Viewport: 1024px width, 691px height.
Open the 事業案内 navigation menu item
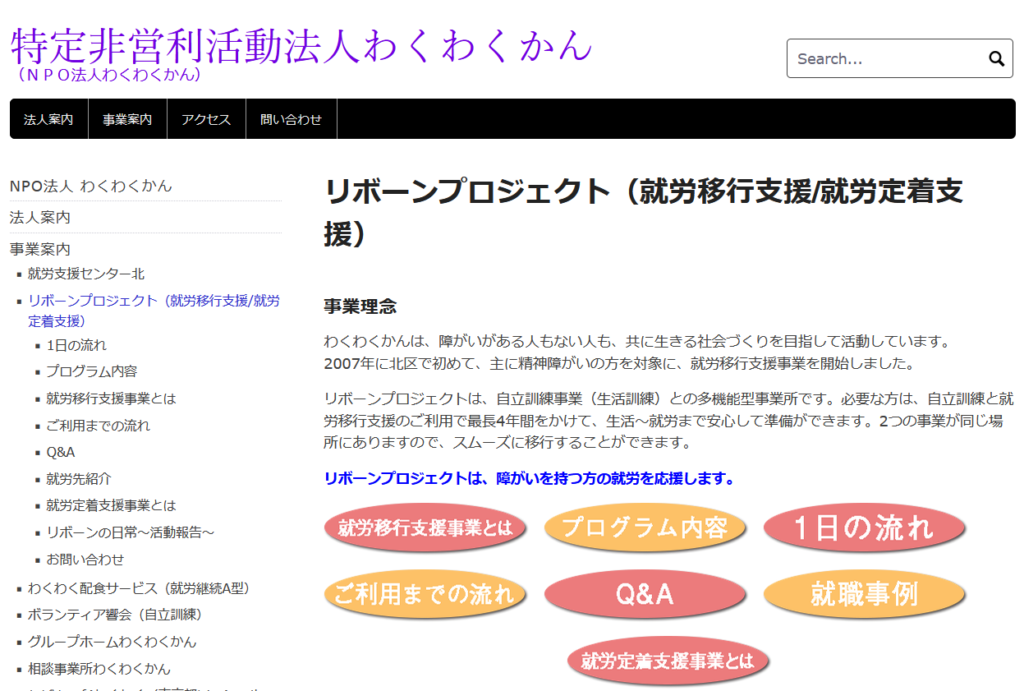tap(127, 119)
